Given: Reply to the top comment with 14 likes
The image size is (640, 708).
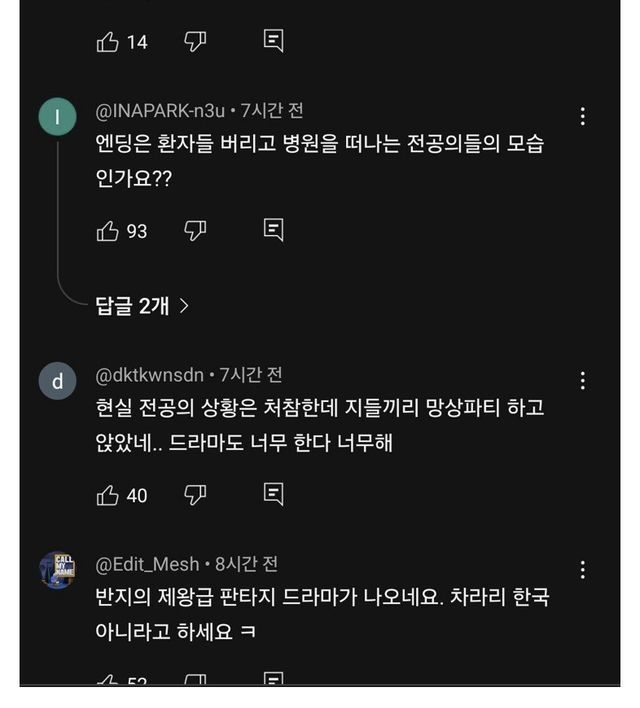Looking at the screenshot, I should [x=273, y=41].
